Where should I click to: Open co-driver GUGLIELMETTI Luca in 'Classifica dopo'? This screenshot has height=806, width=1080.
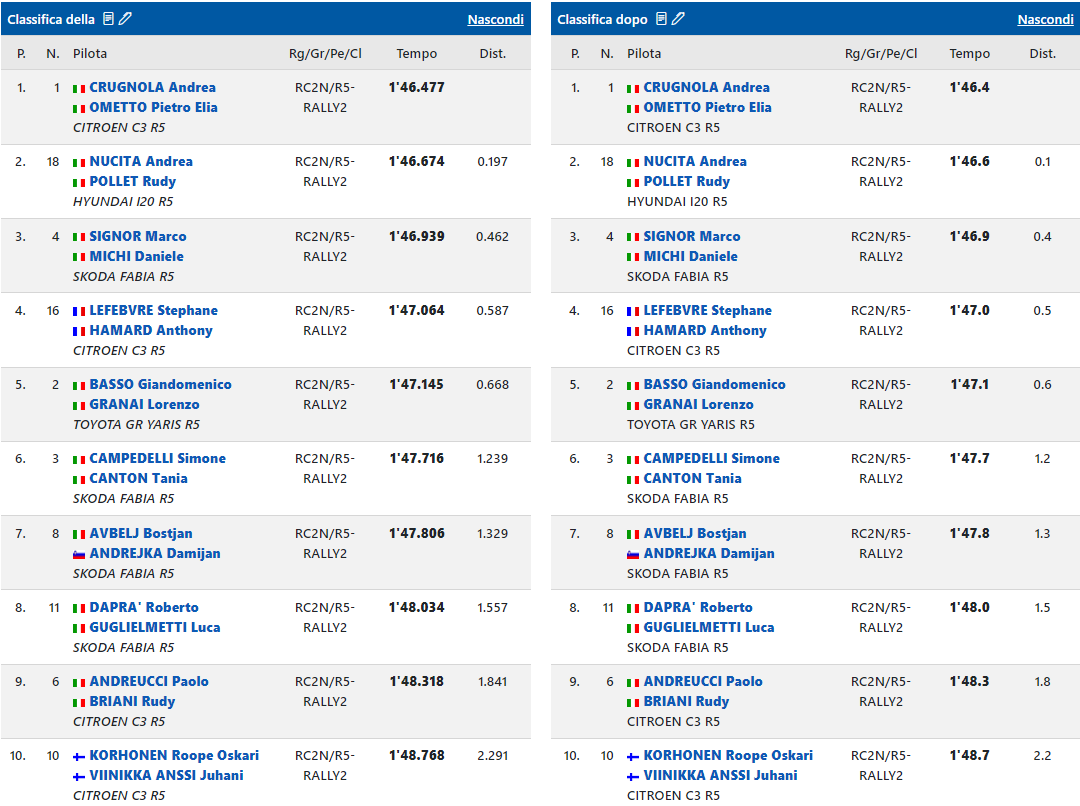(709, 627)
